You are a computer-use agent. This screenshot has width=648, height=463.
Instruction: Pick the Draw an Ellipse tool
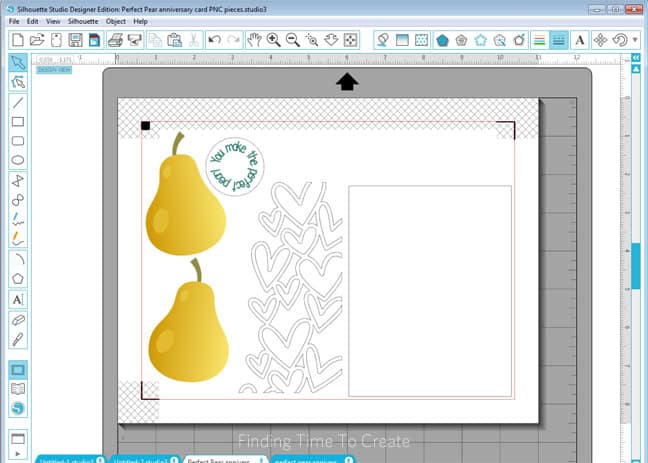click(18, 160)
